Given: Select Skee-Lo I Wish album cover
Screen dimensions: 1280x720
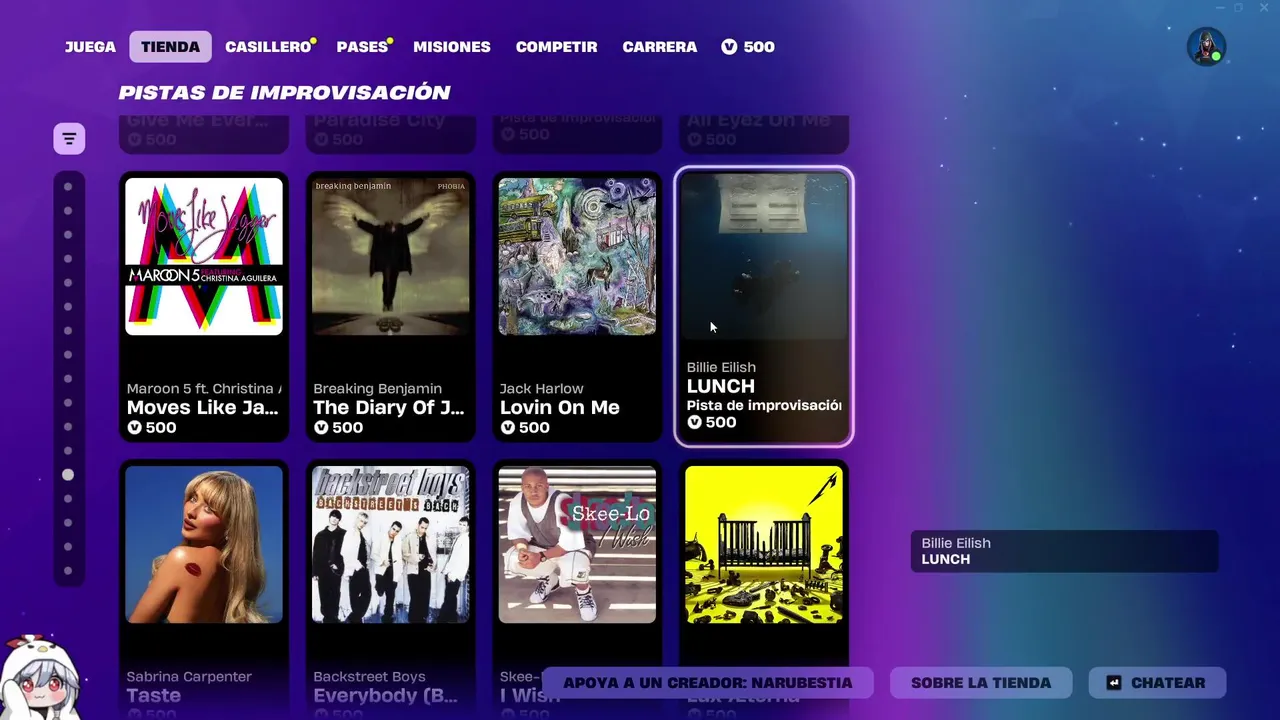Looking at the screenshot, I should [577, 545].
